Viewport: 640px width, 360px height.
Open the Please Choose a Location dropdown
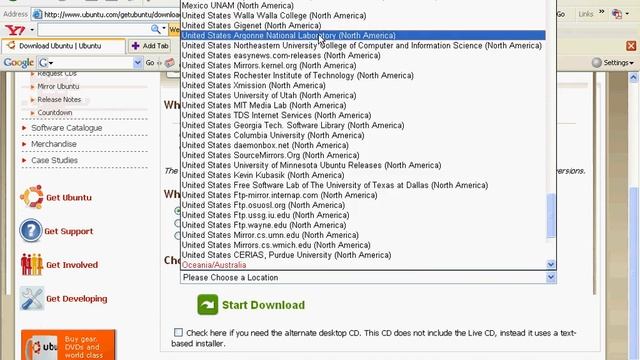point(368,278)
